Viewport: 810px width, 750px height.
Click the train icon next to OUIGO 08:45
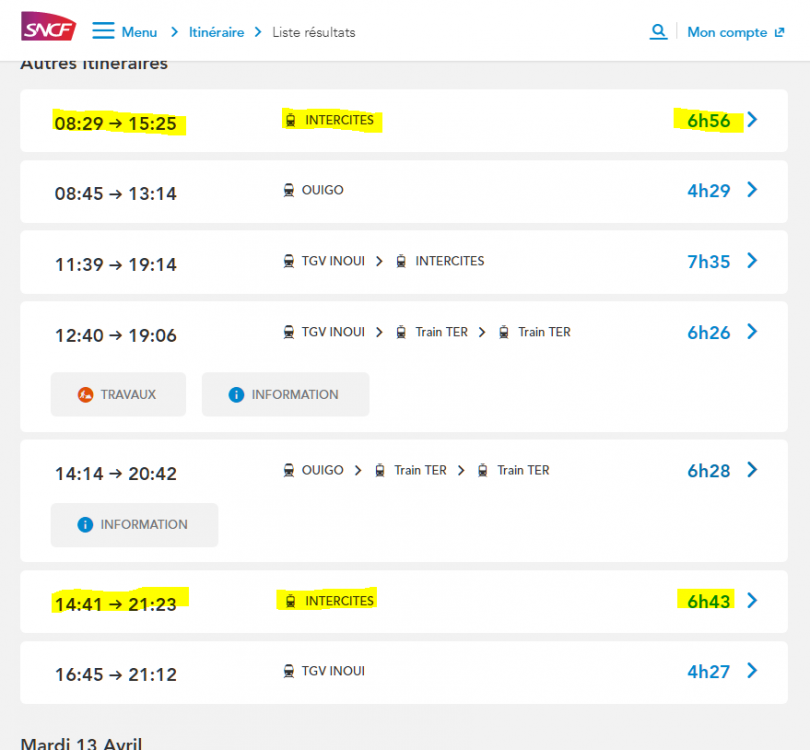click(289, 190)
